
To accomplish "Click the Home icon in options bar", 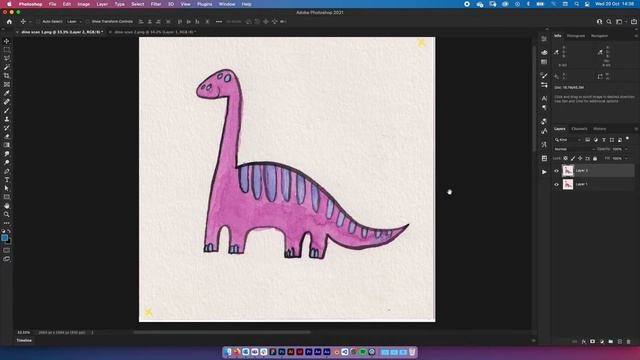I will [x=9, y=22].
